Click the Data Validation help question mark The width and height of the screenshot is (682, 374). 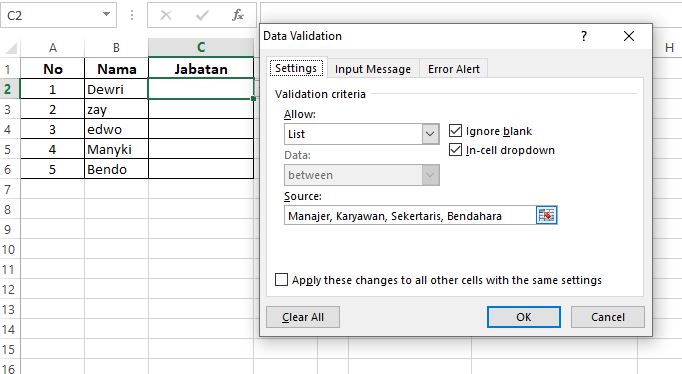[x=584, y=36]
